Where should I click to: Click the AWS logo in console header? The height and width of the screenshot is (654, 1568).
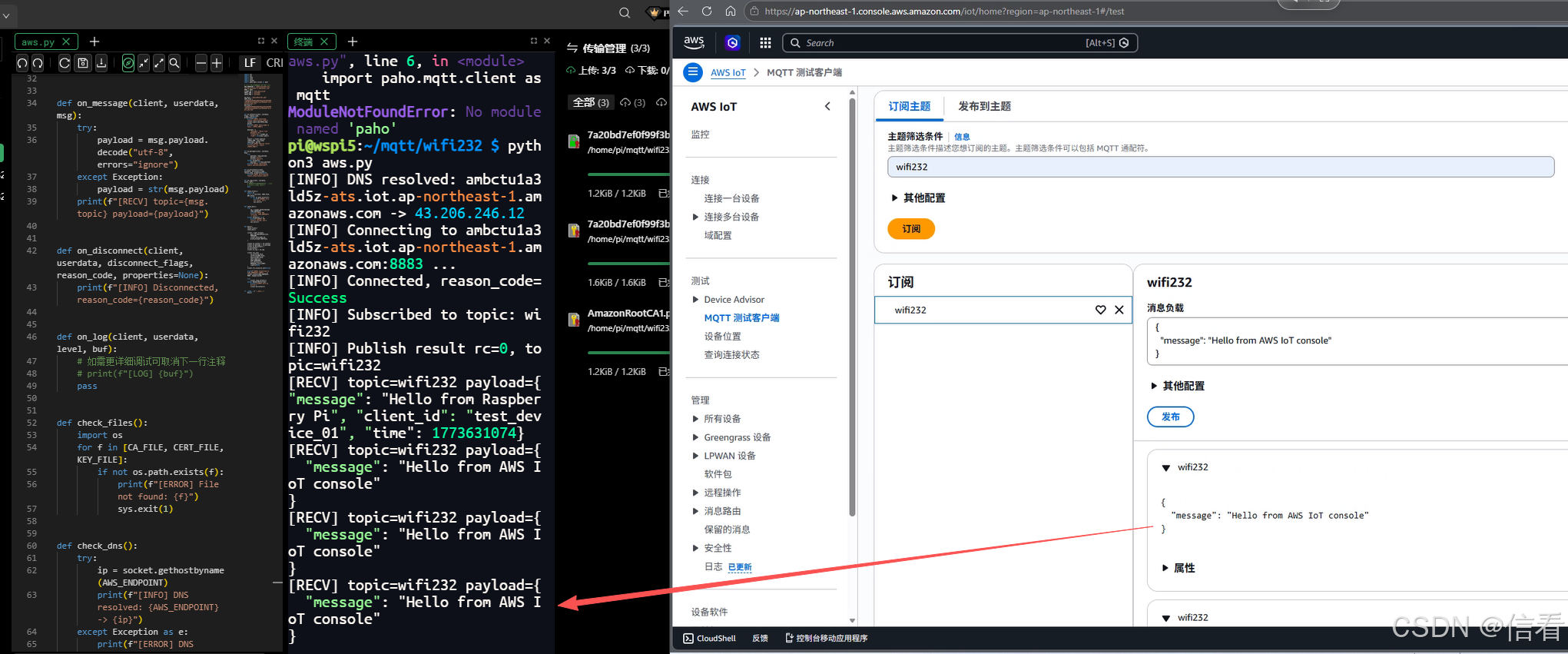694,42
